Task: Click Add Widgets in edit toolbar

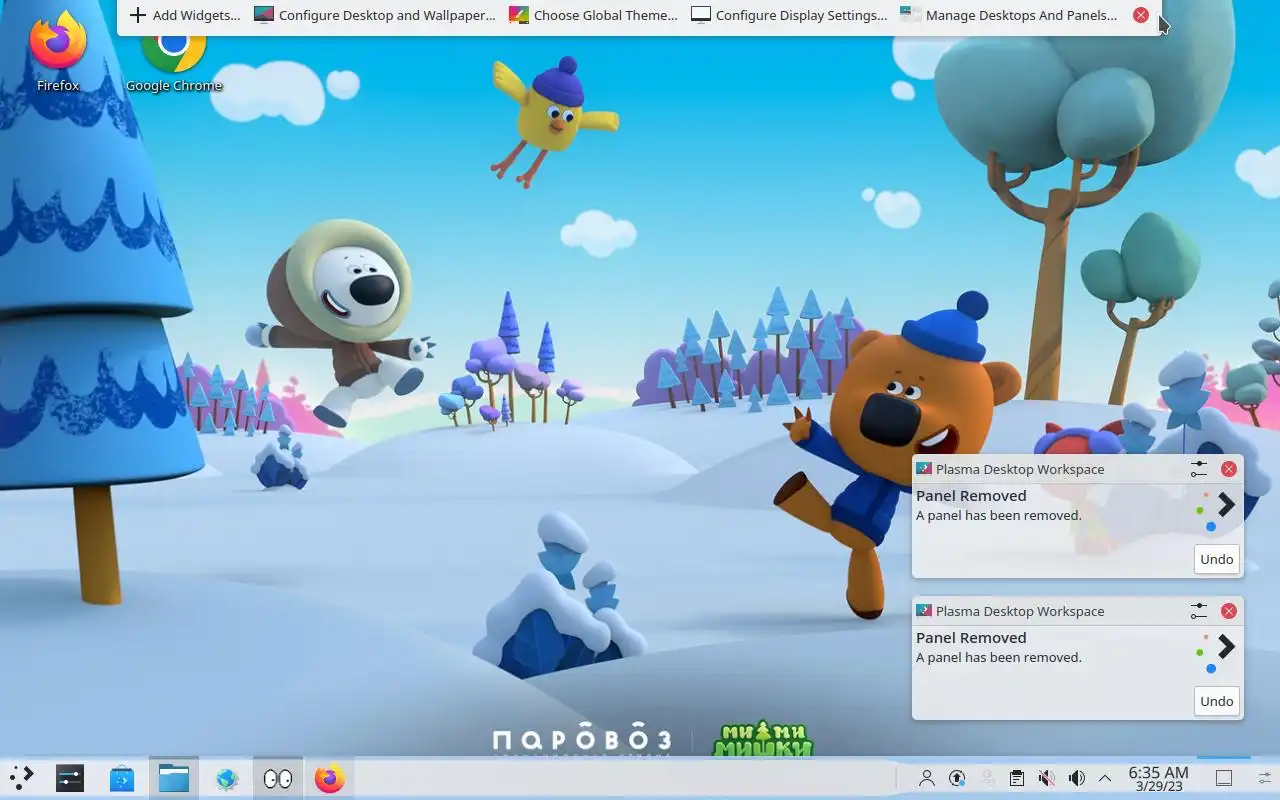Action: tap(185, 15)
